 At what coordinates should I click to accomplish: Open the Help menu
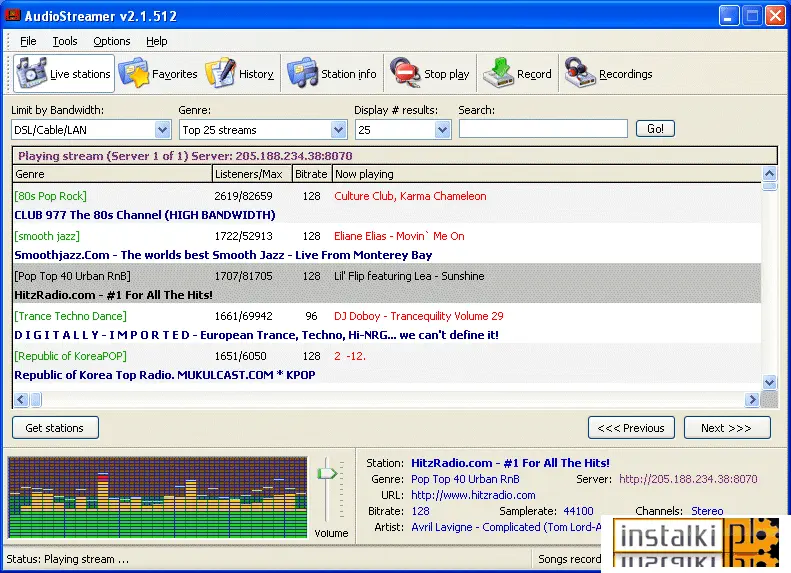[x=156, y=41]
